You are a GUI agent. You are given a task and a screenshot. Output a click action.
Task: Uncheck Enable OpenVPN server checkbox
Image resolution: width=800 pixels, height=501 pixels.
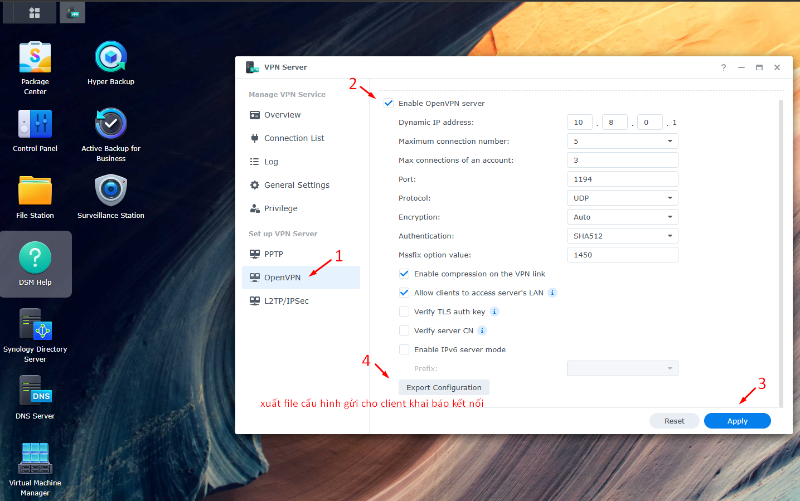coord(388,103)
